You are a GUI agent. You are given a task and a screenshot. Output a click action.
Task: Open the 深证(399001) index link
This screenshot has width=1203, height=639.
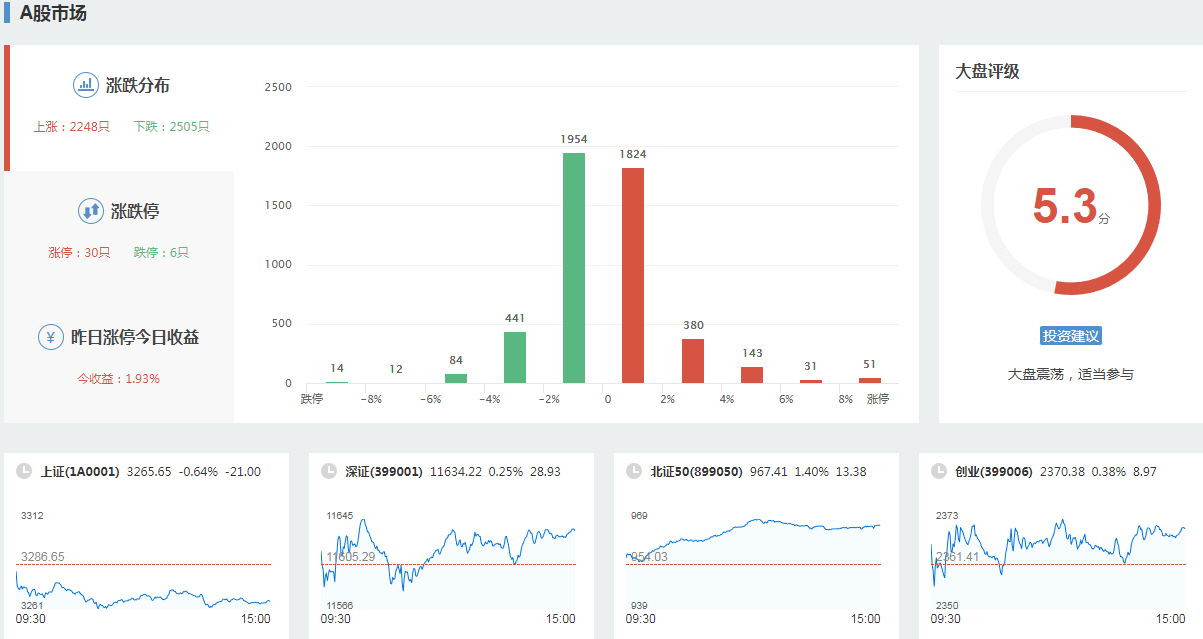pyautogui.click(x=384, y=471)
